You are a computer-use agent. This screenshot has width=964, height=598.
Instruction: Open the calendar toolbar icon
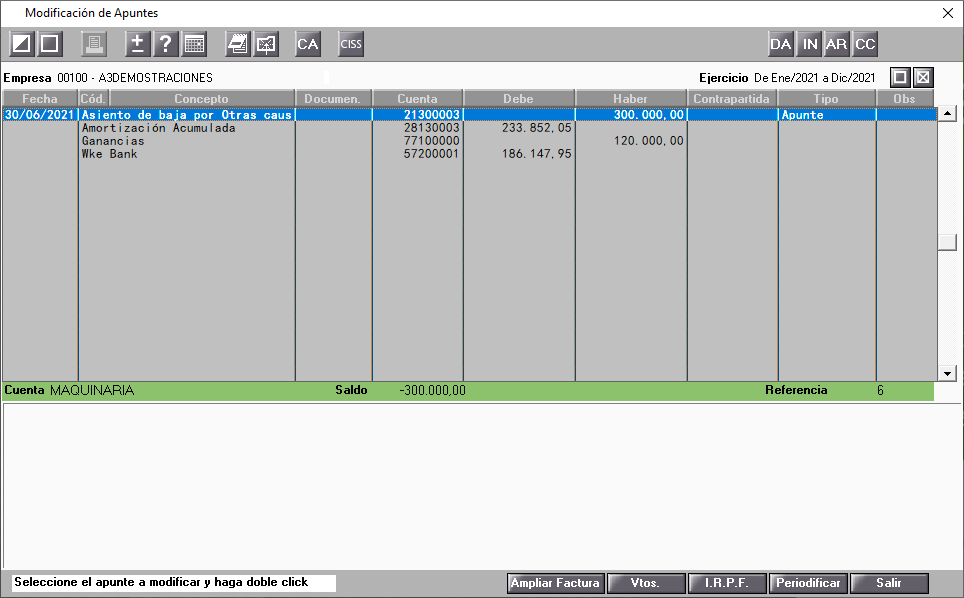[x=194, y=44]
